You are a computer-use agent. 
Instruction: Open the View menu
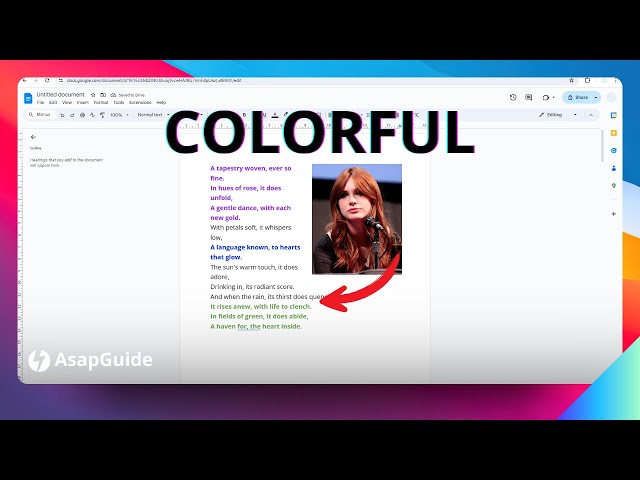click(x=67, y=102)
